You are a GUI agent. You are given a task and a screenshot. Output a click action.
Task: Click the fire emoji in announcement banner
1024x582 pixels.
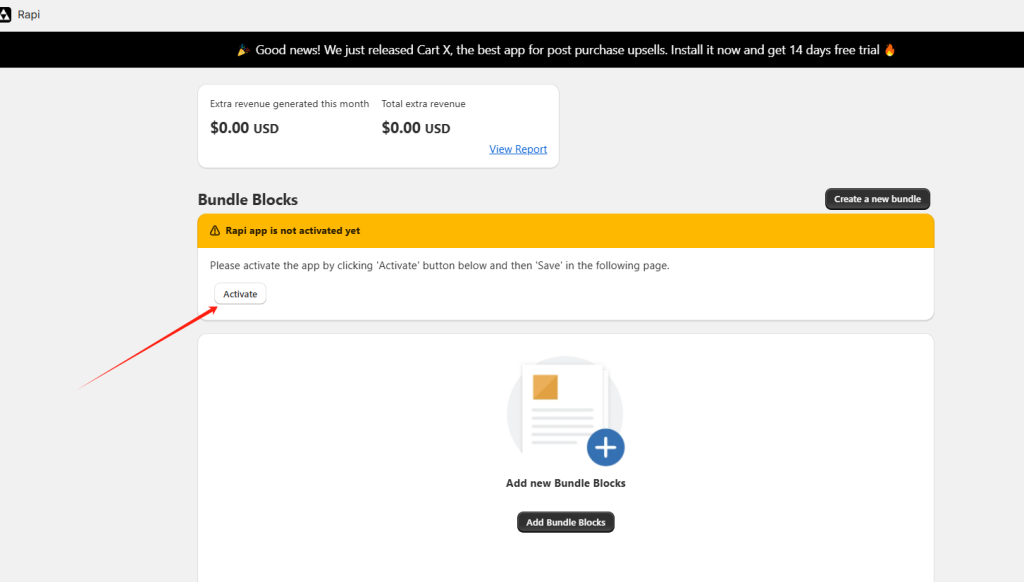tap(890, 50)
